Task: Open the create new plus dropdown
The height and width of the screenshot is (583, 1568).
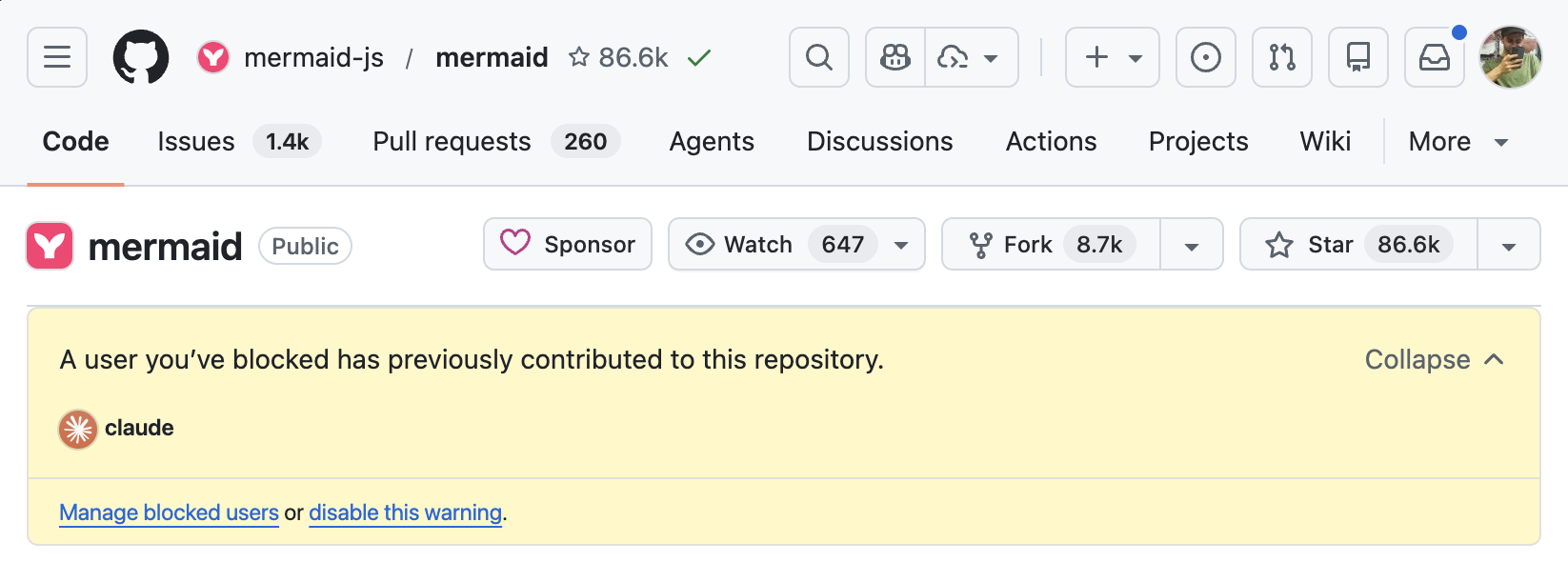Action: tap(1112, 57)
